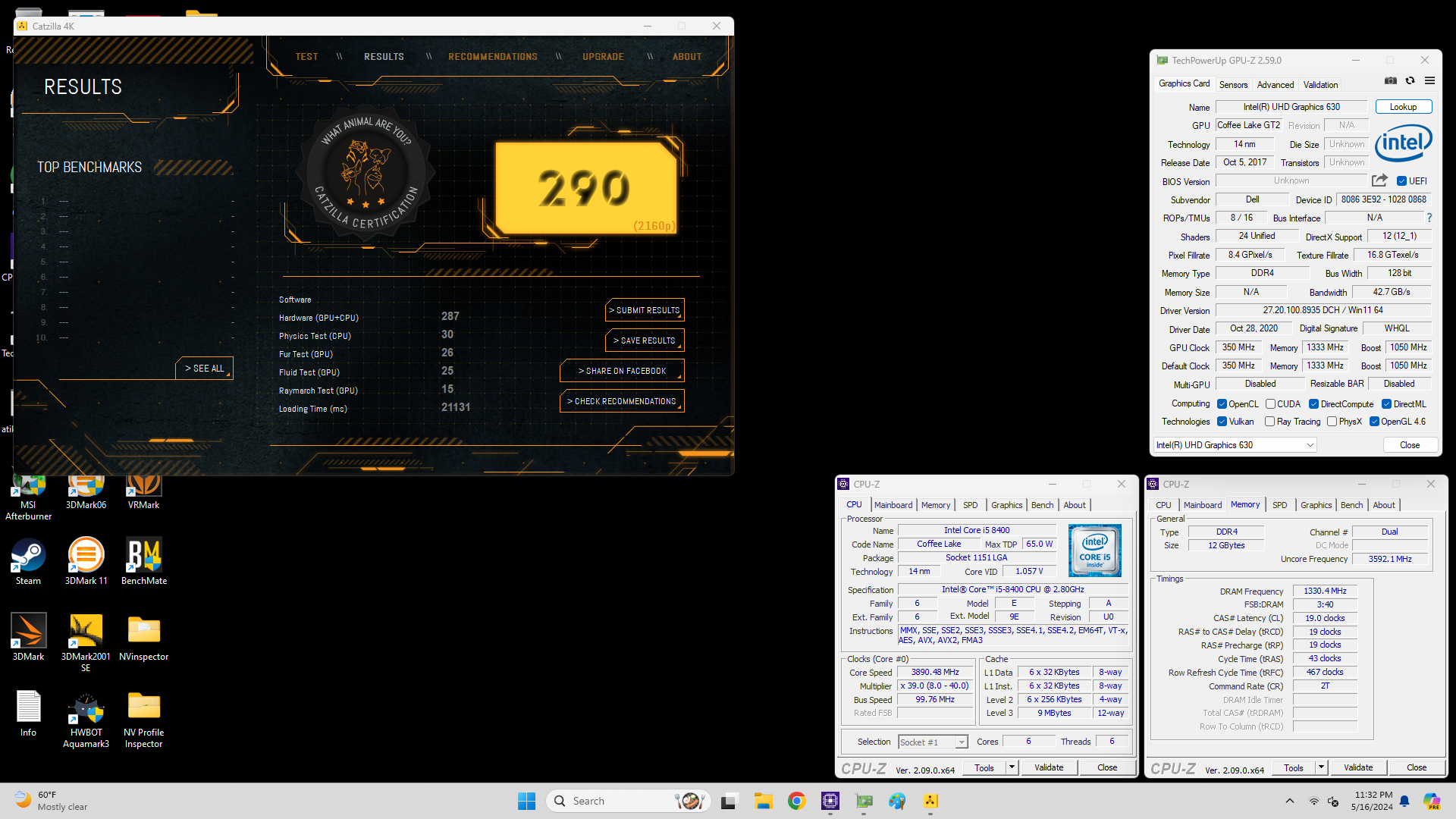This screenshot has height=819, width=1456.
Task: Select the Info text file icon
Action: point(28,713)
